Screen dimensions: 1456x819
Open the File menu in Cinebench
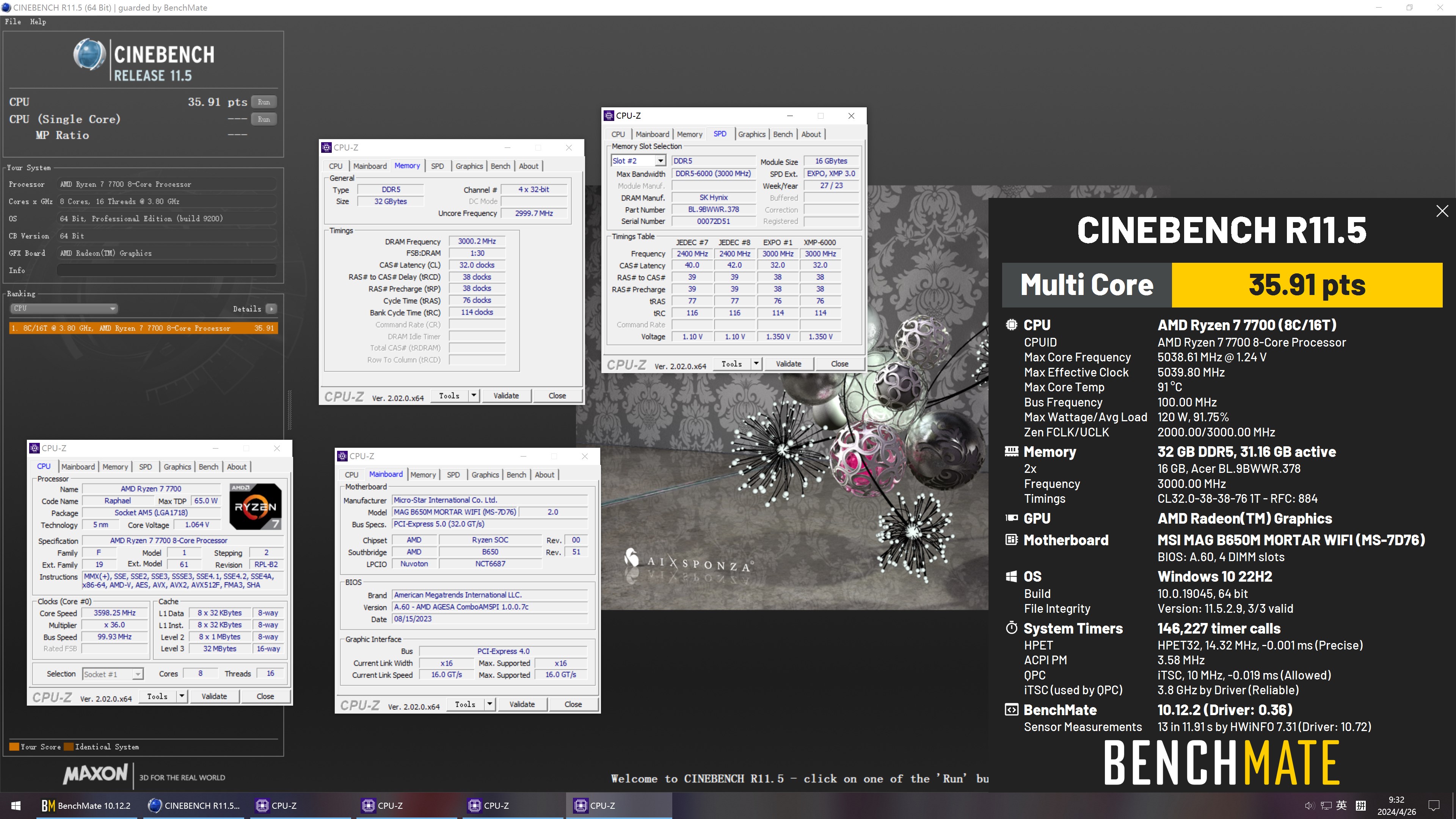[x=13, y=22]
